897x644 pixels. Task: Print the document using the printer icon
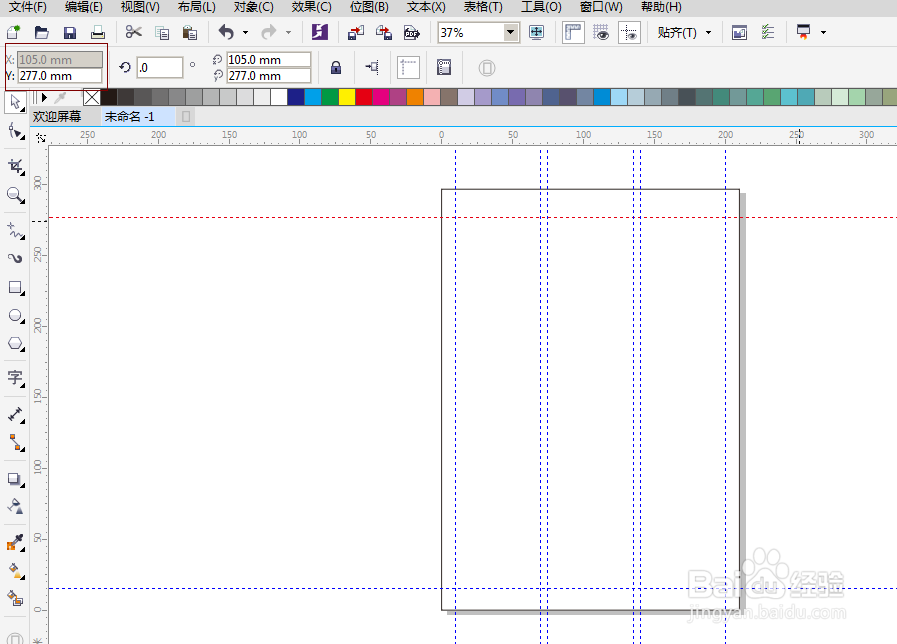point(98,33)
